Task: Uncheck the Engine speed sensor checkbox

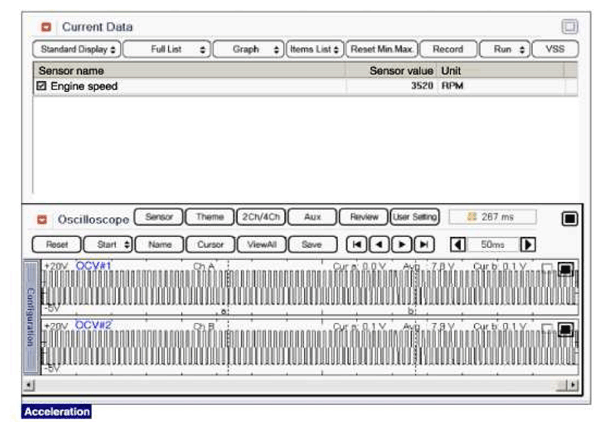Action: pos(41,87)
